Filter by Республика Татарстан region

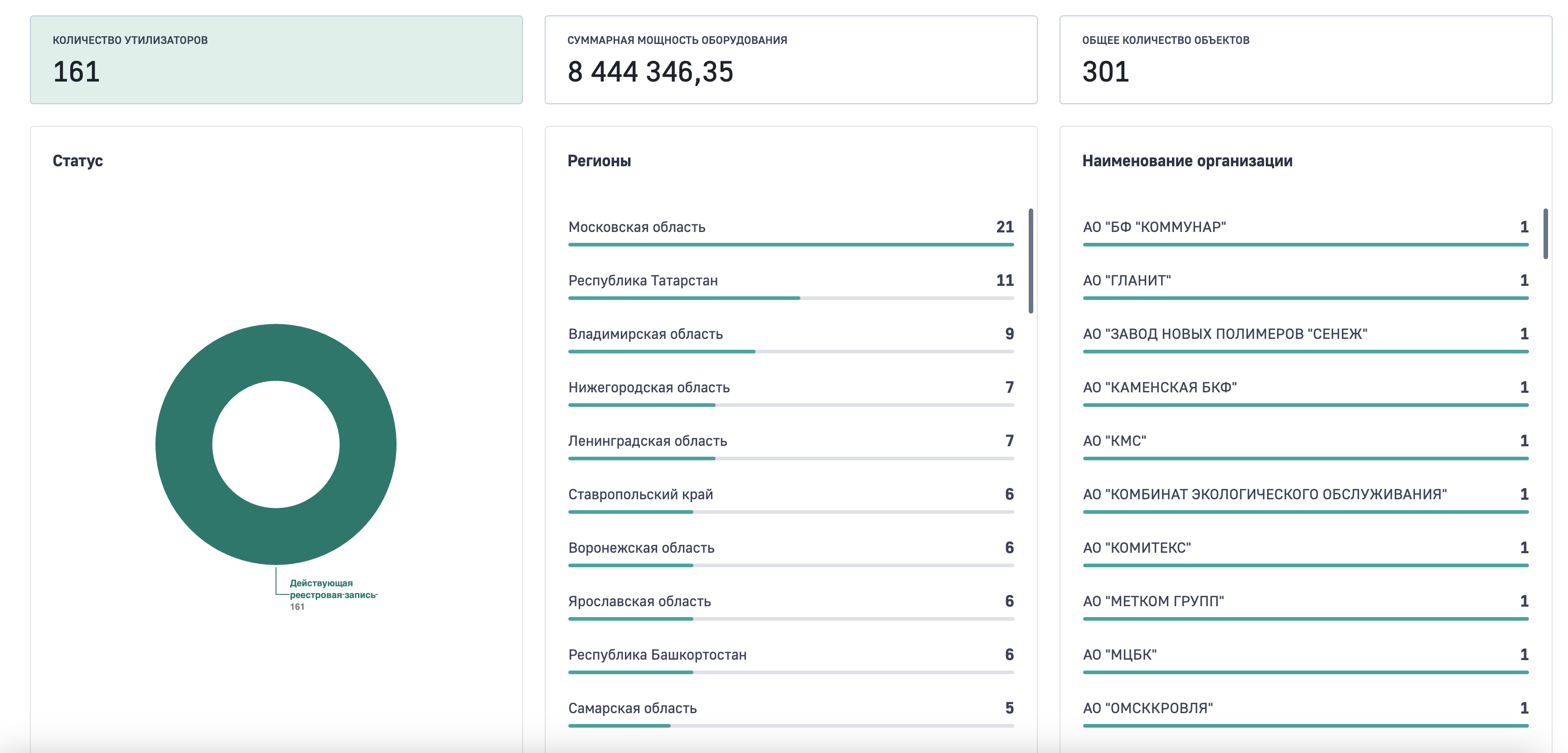pos(791,285)
